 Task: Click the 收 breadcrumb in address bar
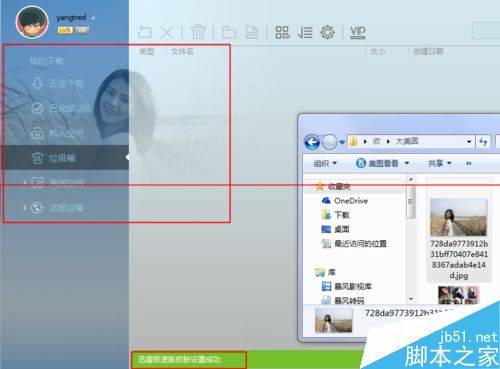[x=377, y=141]
